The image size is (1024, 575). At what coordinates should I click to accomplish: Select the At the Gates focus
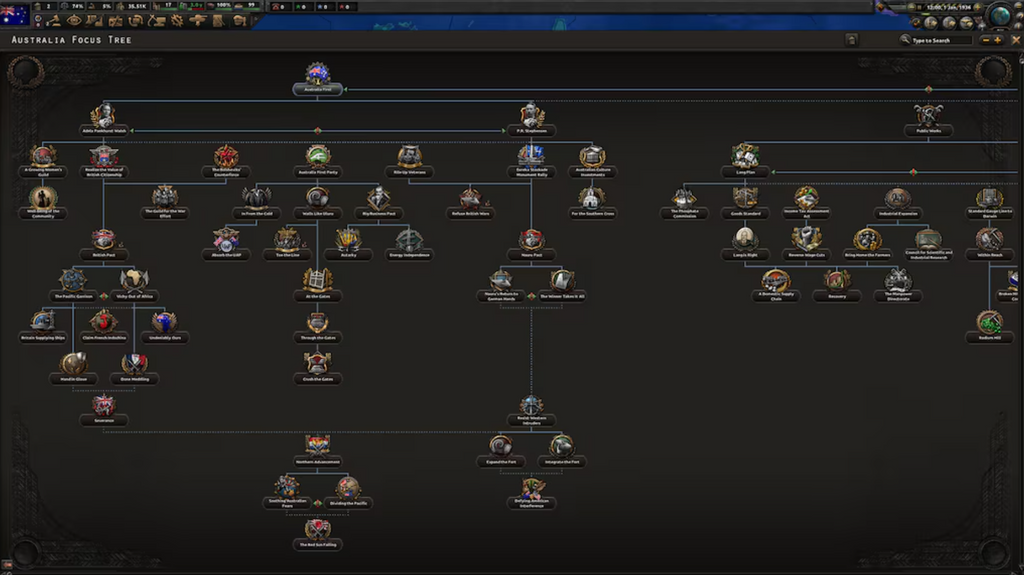(317, 286)
